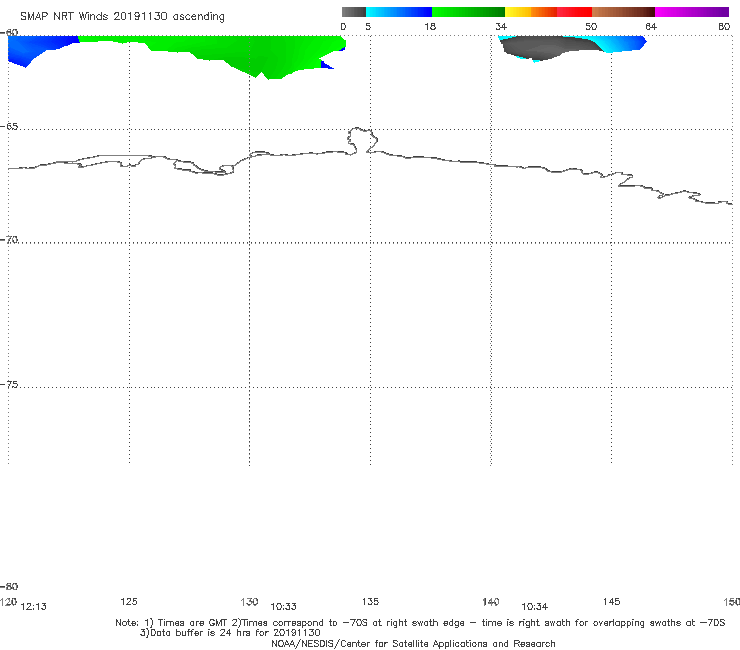Click the 'Note: 1) Times are GMT' line
The width and height of the screenshot is (740, 650).
point(420,623)
